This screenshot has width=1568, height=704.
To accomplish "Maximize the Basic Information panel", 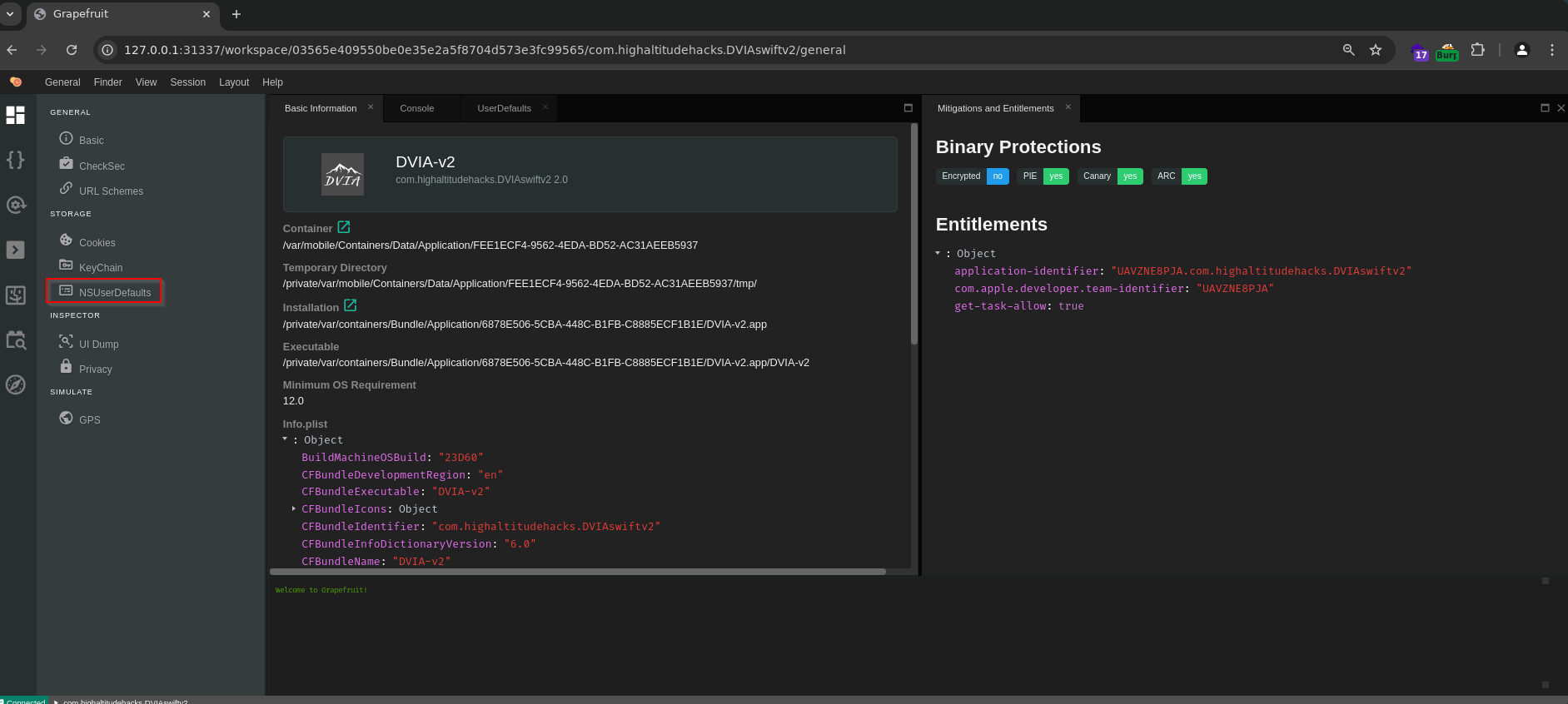I will [x=908, y=107].
